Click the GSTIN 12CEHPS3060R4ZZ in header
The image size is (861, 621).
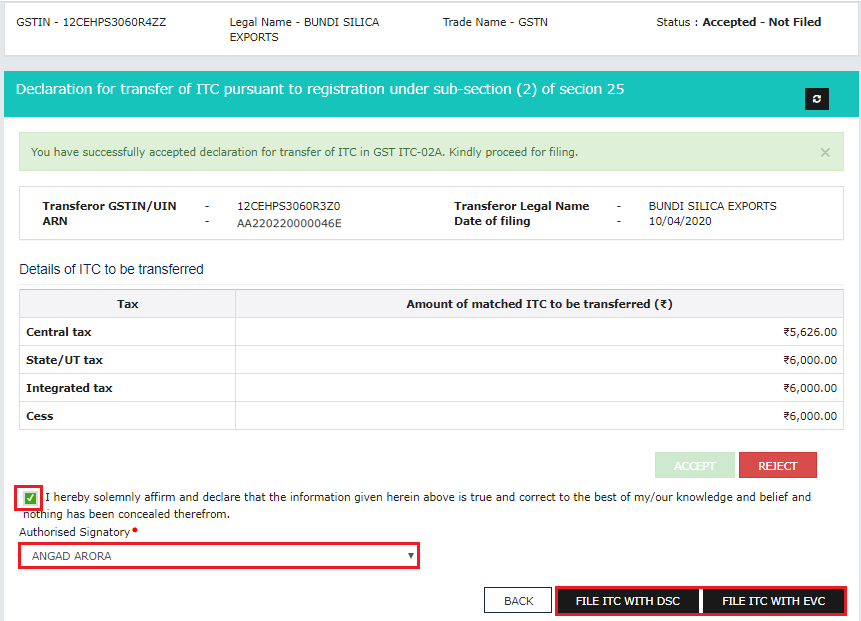[x=91, y=22]
